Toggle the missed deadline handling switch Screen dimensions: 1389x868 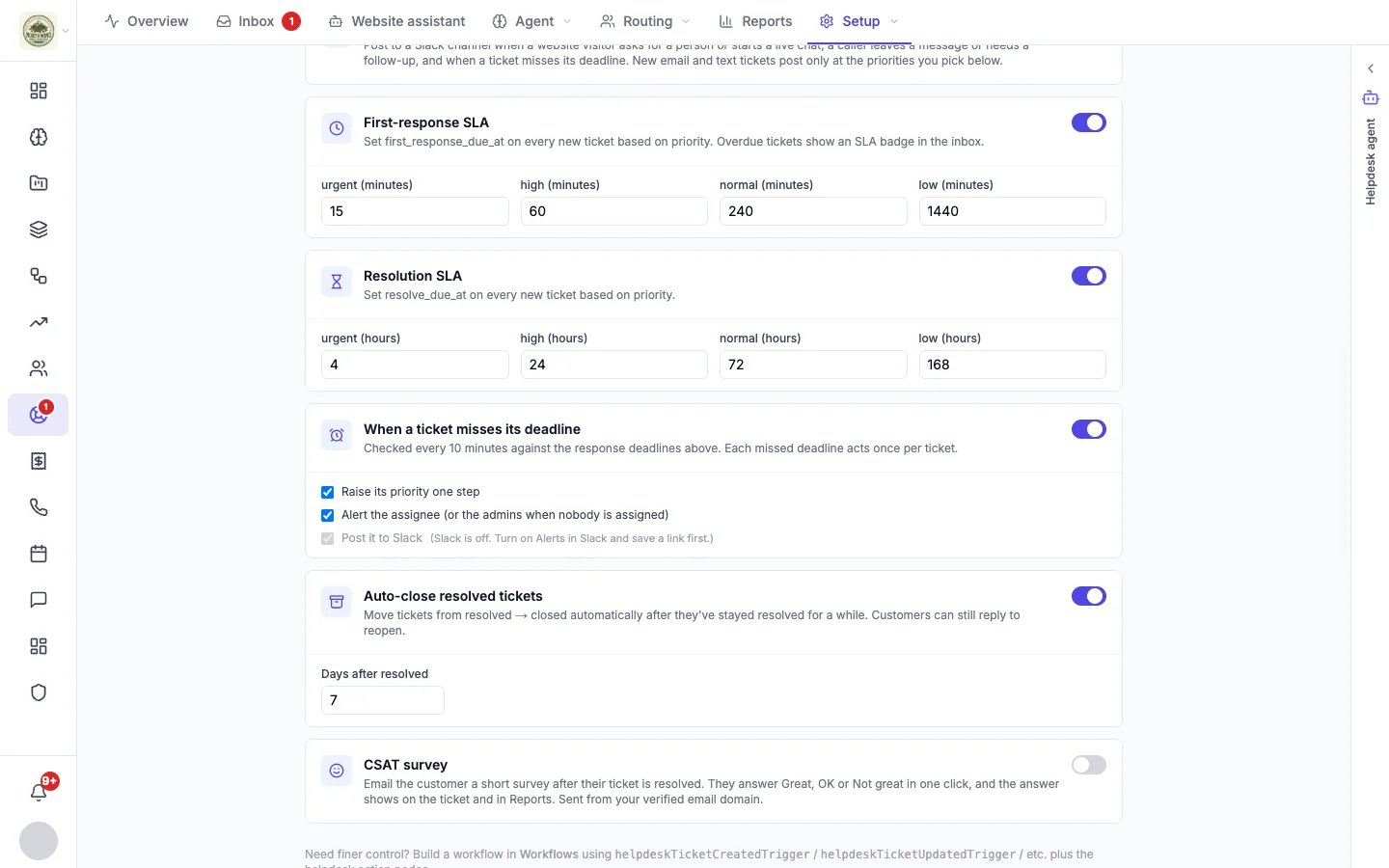click(x=1089, y=429)
